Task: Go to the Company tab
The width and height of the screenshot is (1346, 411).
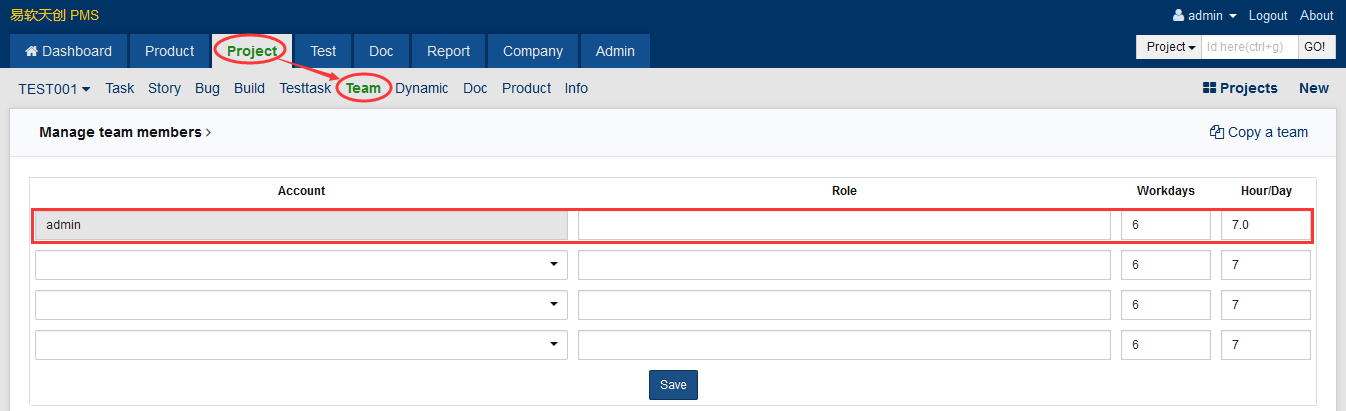Action: [x=532, y=51]
